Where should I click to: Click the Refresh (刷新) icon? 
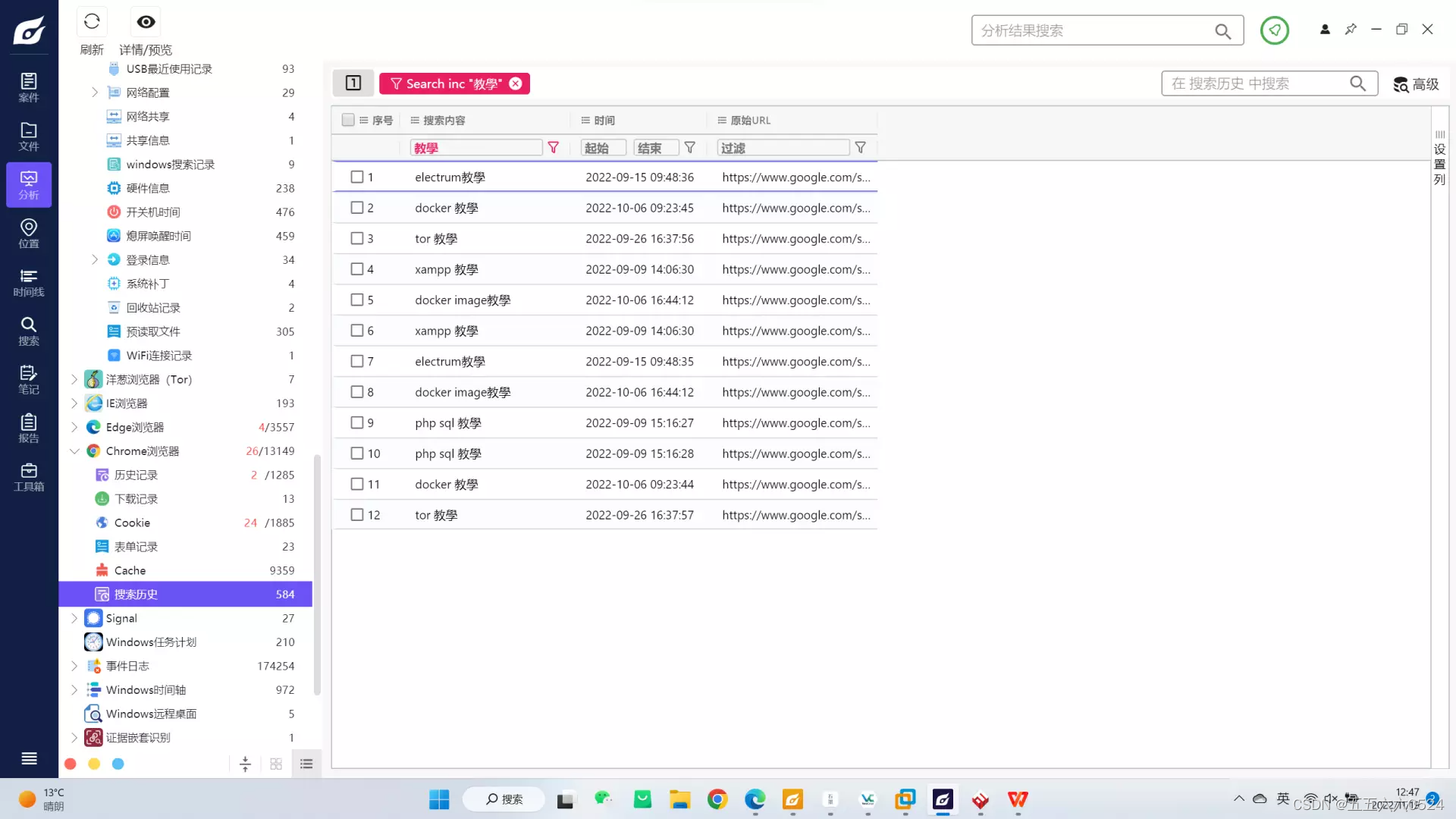(92, 22)
